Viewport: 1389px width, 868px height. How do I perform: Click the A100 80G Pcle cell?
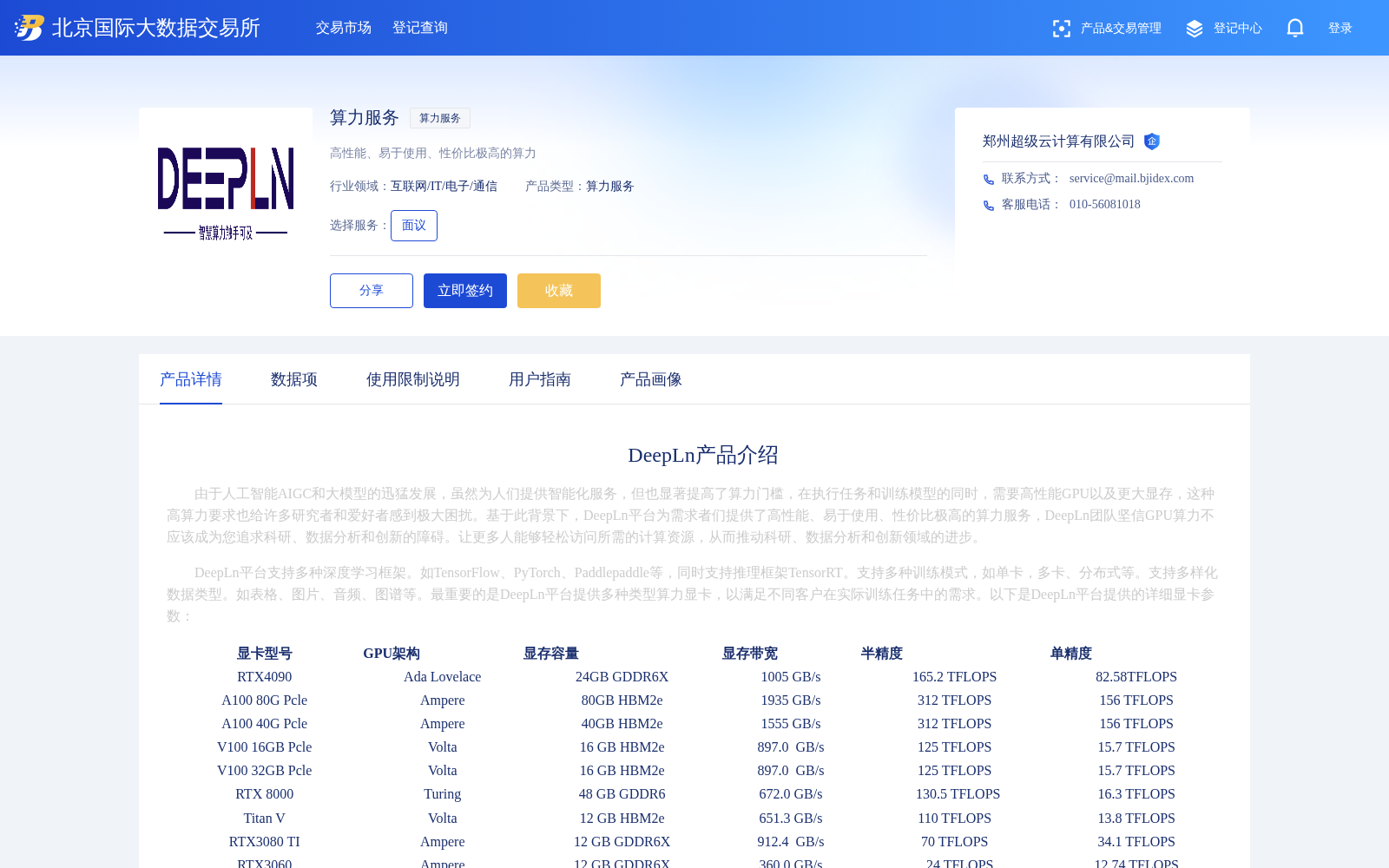(265, 700)
